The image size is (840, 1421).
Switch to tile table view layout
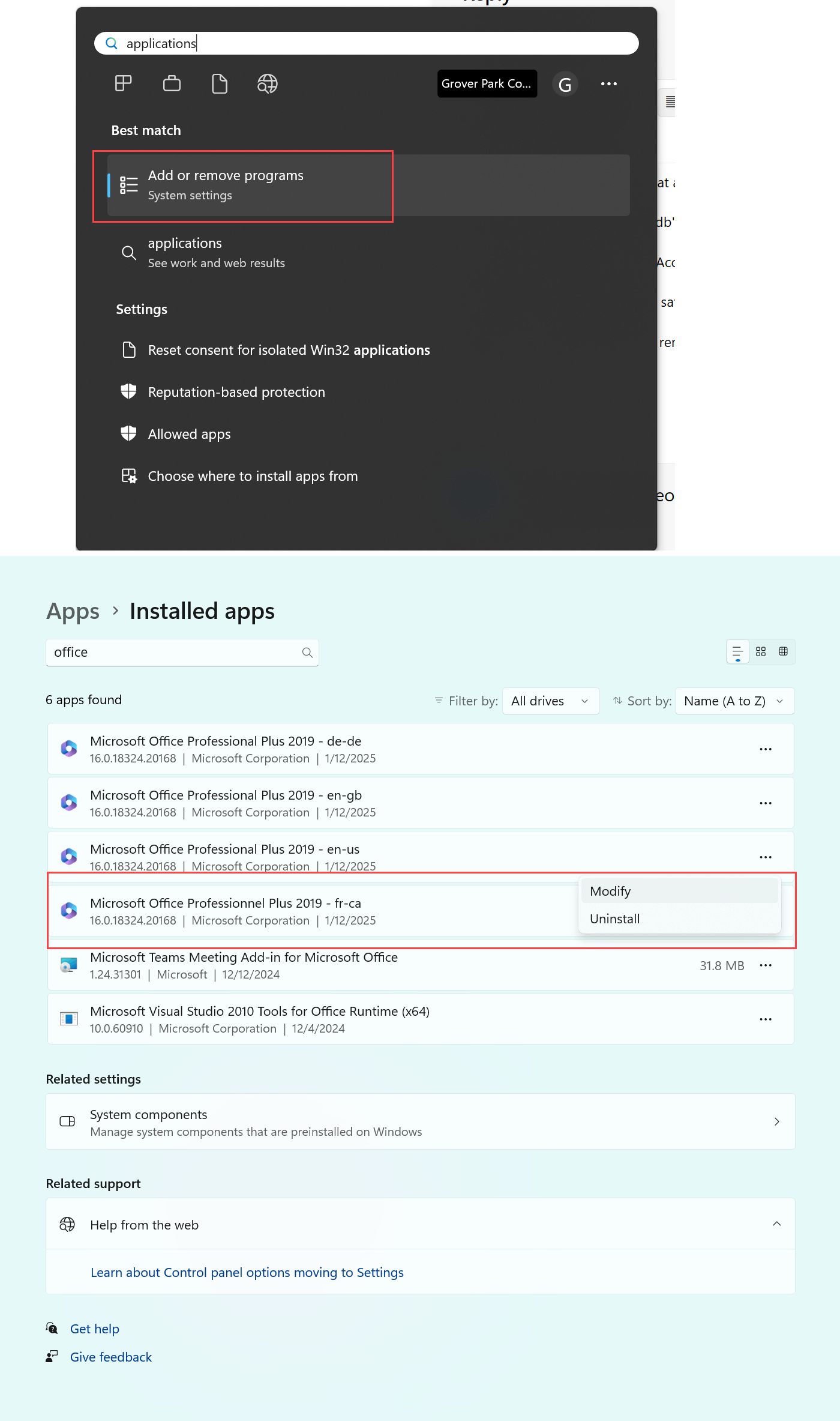[x=783, y=652]
